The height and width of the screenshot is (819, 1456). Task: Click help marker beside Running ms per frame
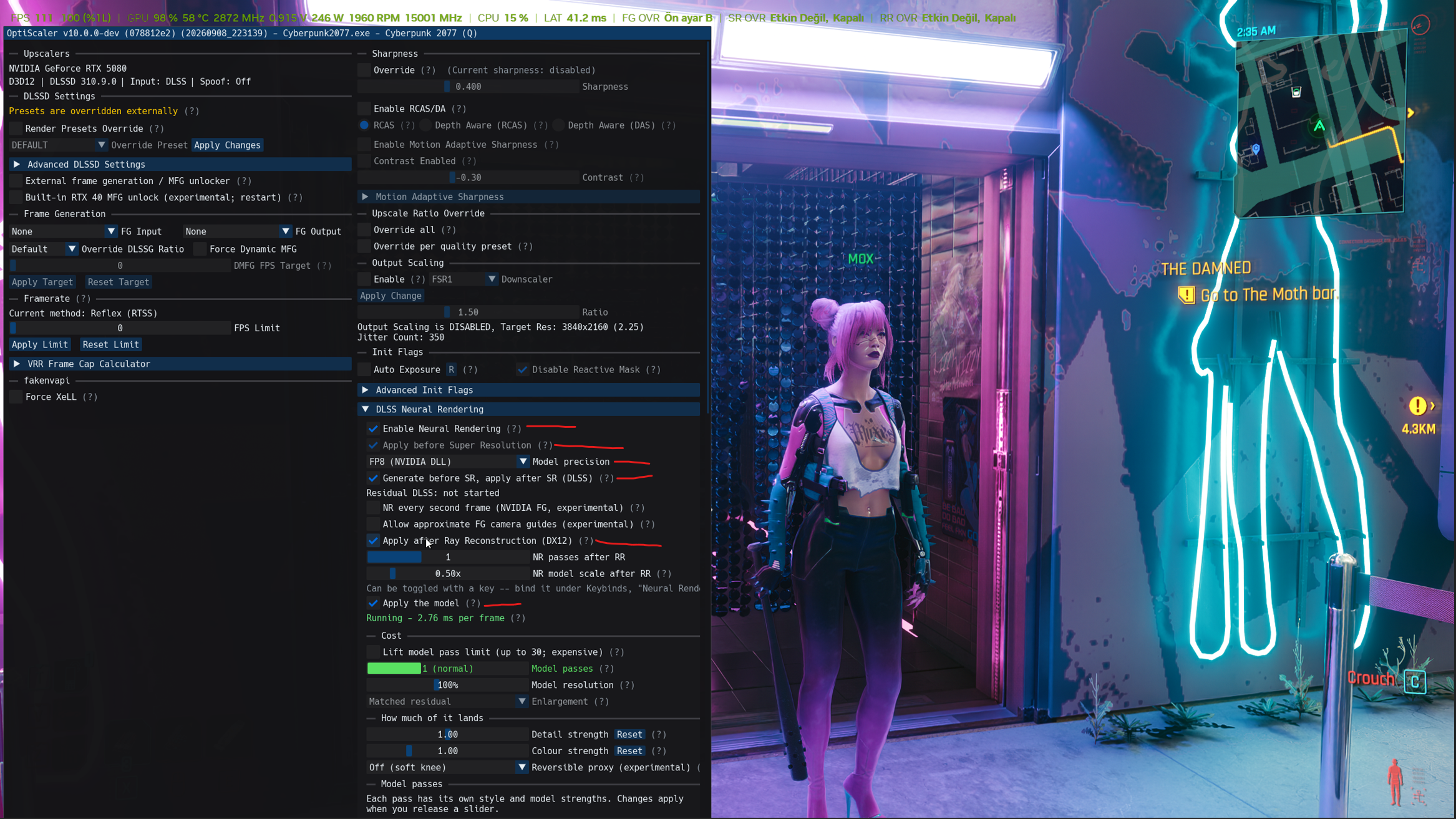[518, 618]
